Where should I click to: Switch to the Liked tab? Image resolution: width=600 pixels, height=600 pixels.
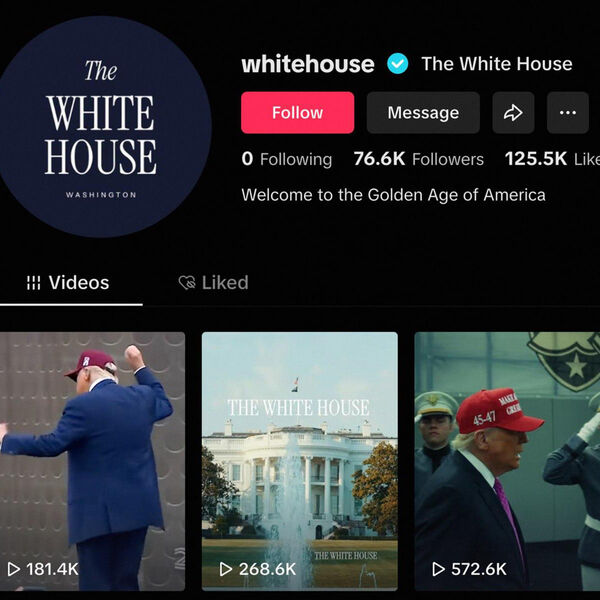[214, 283]
